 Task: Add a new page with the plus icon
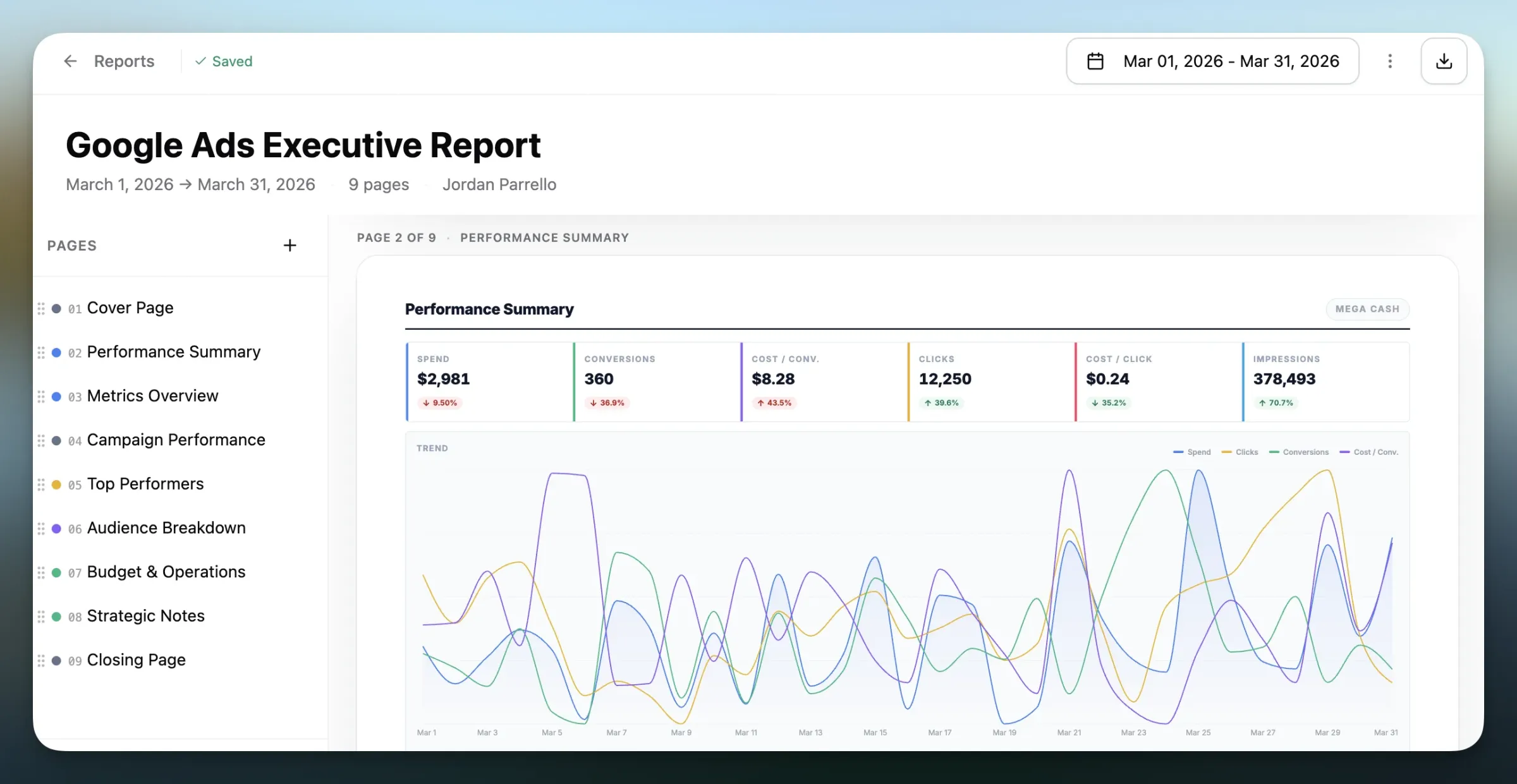coord(289,245)
